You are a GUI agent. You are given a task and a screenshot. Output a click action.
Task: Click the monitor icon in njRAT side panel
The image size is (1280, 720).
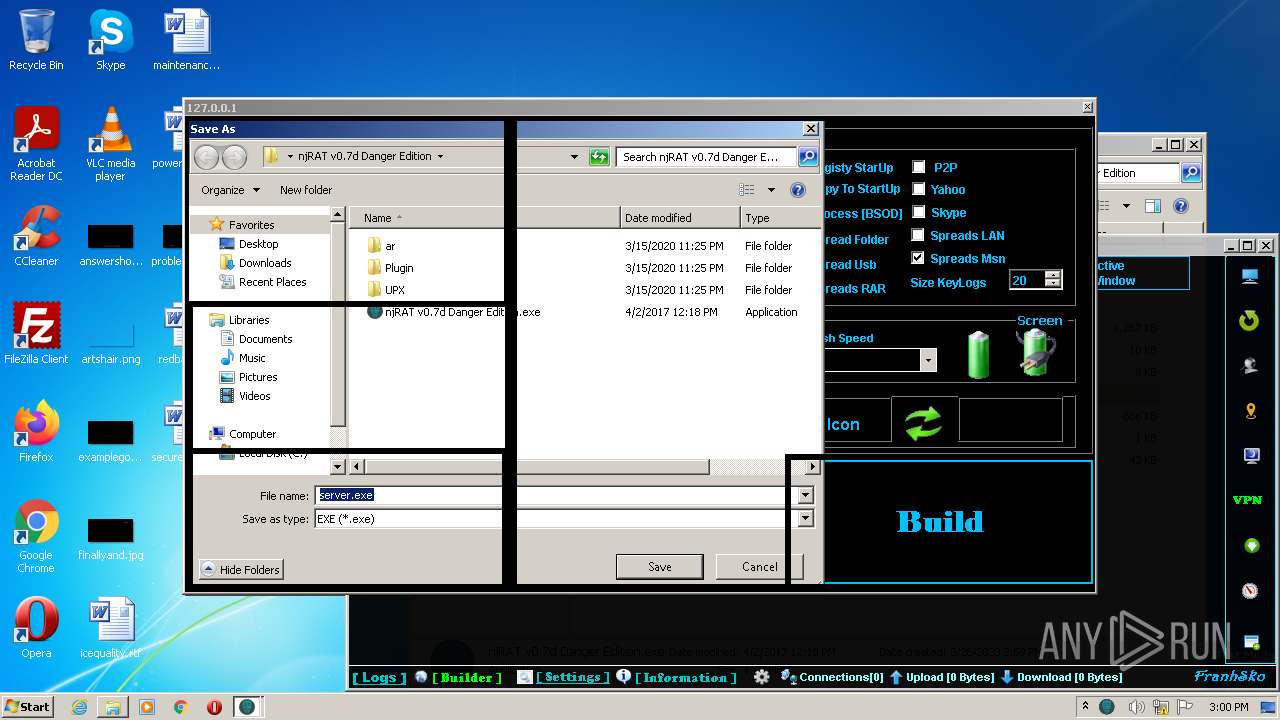[x=1250, y=276]
